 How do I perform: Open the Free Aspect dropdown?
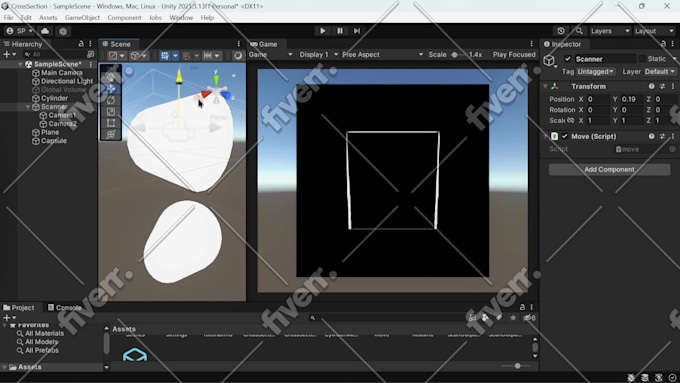click(382, 55)
